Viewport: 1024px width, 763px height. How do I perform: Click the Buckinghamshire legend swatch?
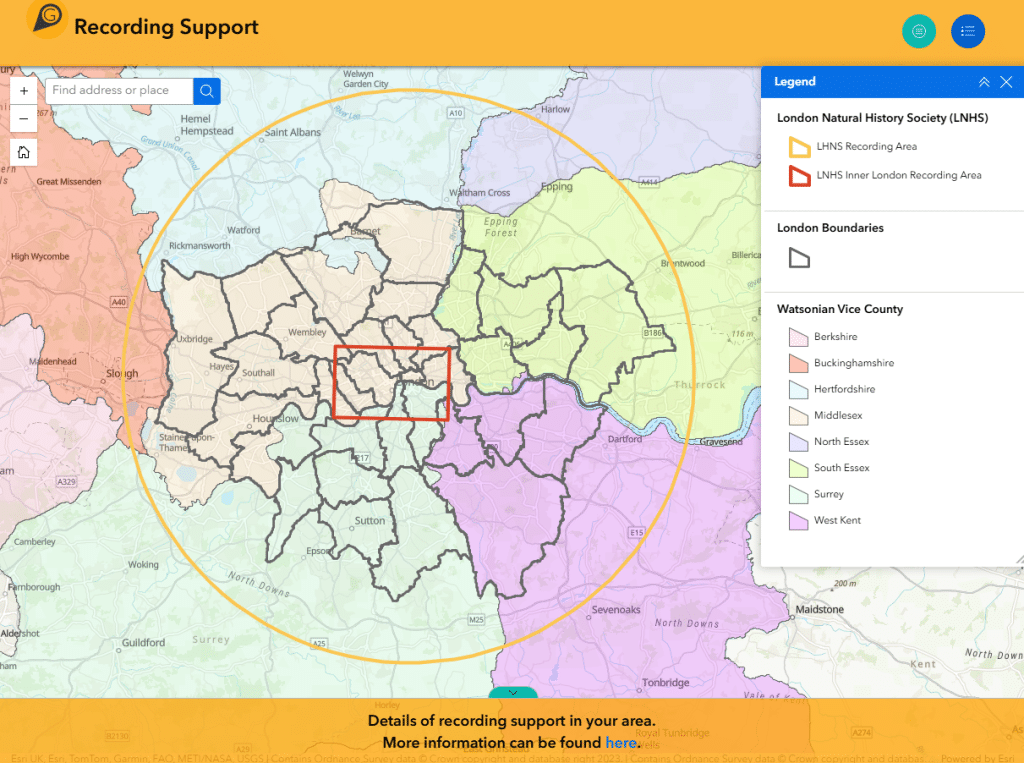799,363
